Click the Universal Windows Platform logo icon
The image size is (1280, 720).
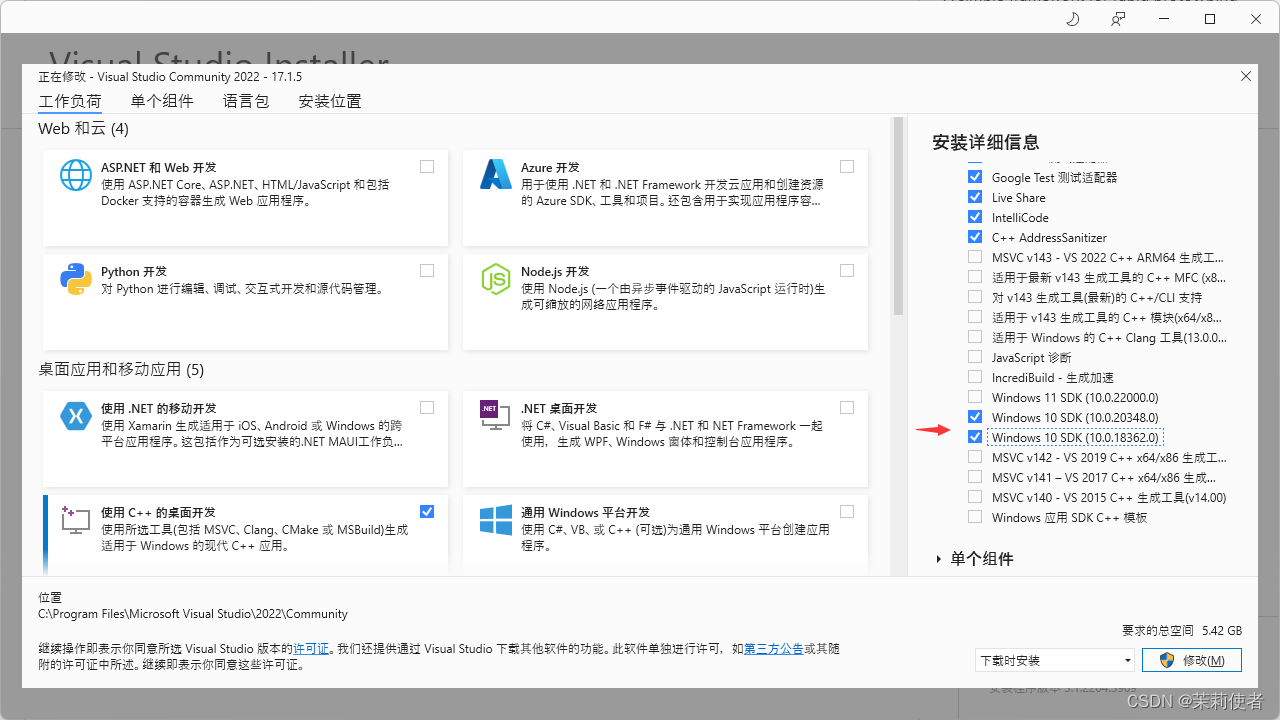[496, 520]
